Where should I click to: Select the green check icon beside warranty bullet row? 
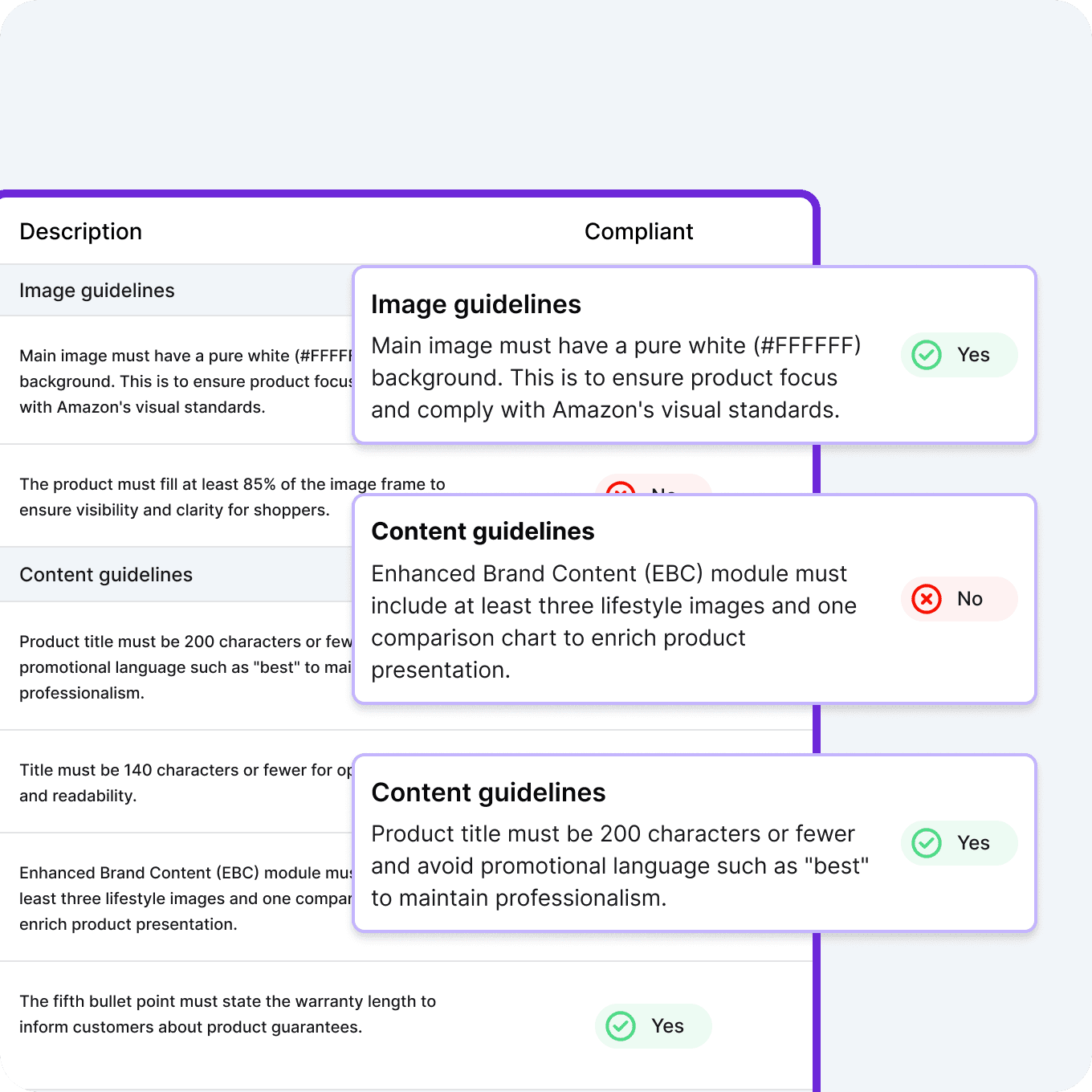(620, 1025)
